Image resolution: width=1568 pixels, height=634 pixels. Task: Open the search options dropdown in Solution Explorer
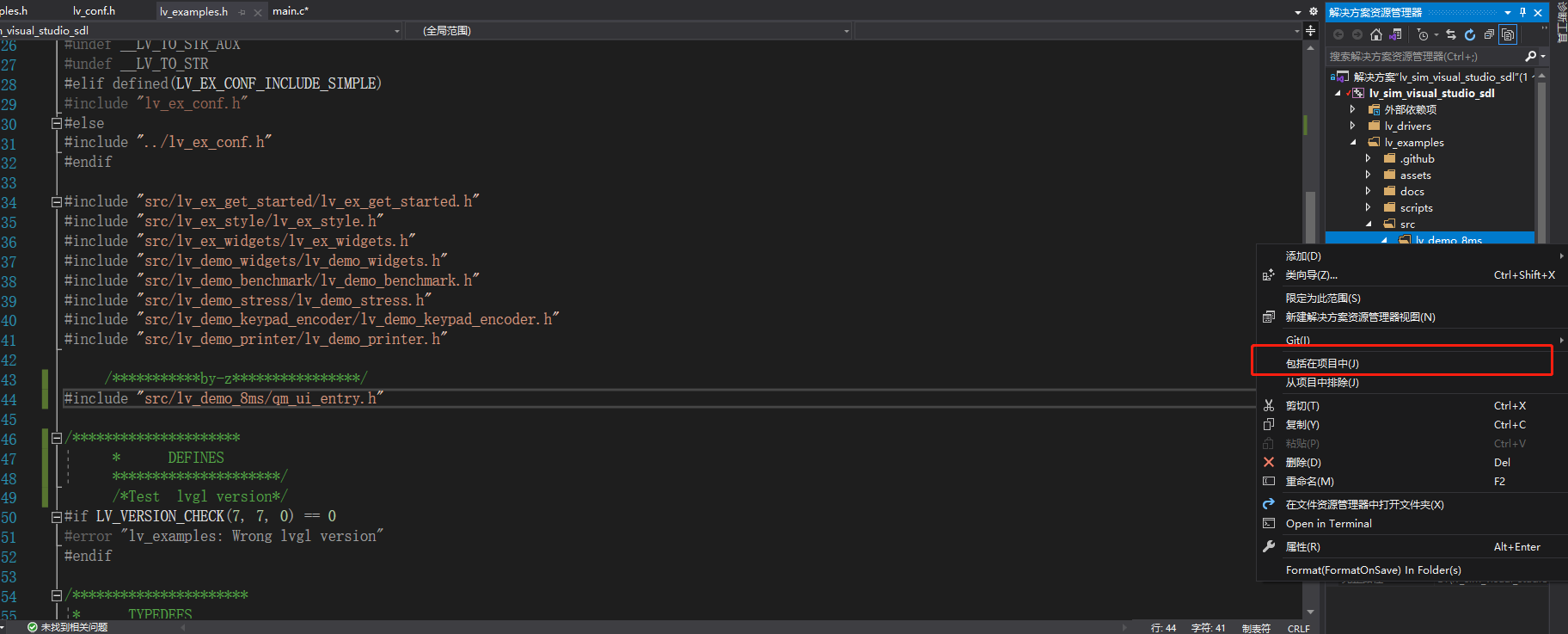1543,56
